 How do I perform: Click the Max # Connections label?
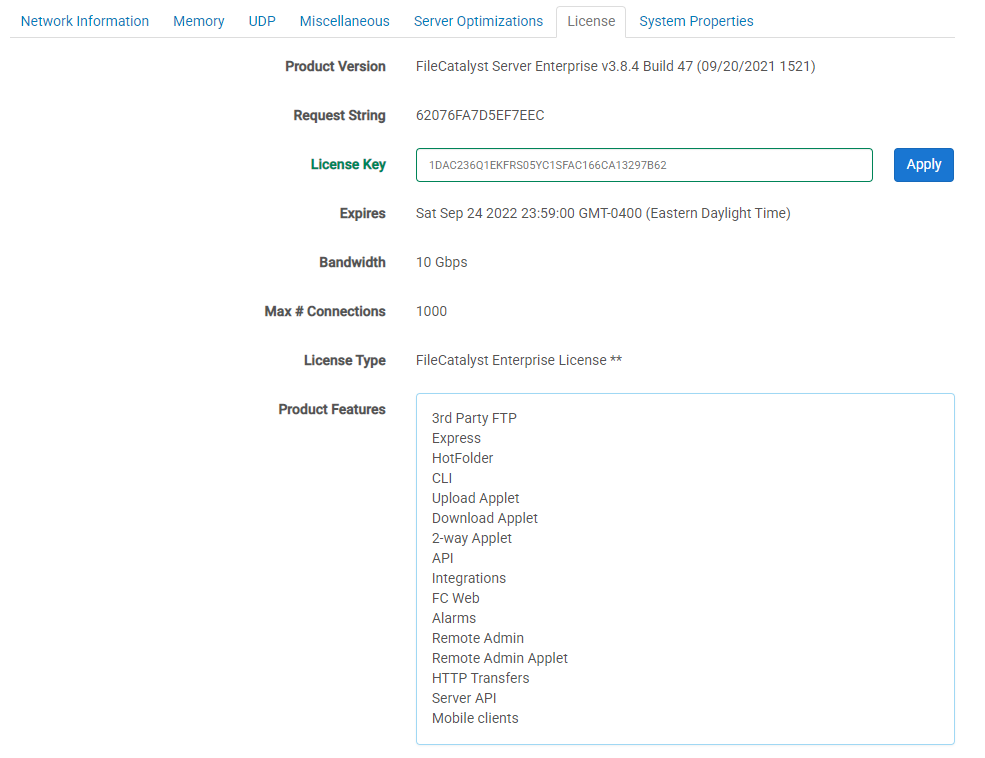(x=325, y=311)
